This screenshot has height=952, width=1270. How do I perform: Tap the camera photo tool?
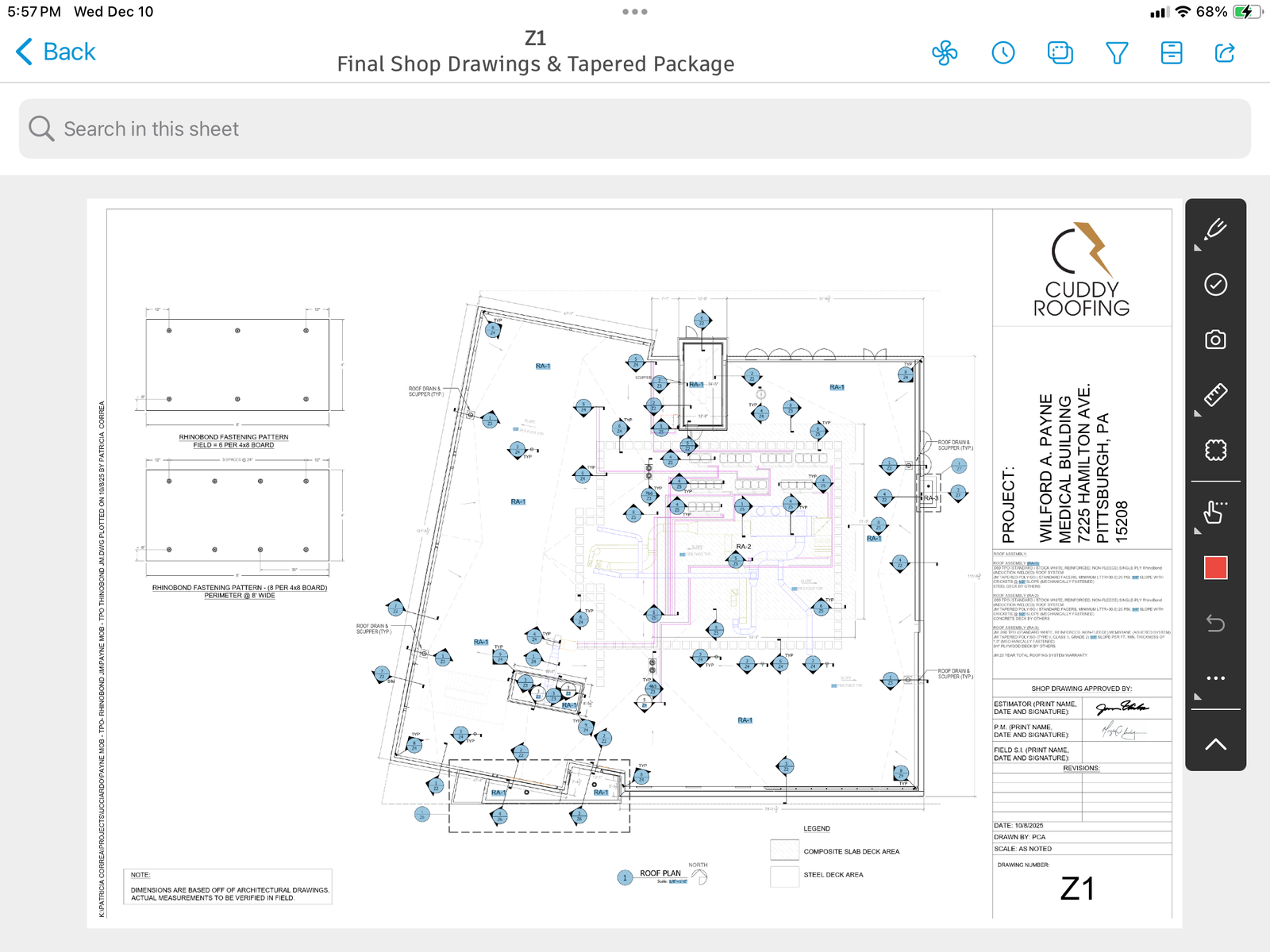pos(1215,340)
